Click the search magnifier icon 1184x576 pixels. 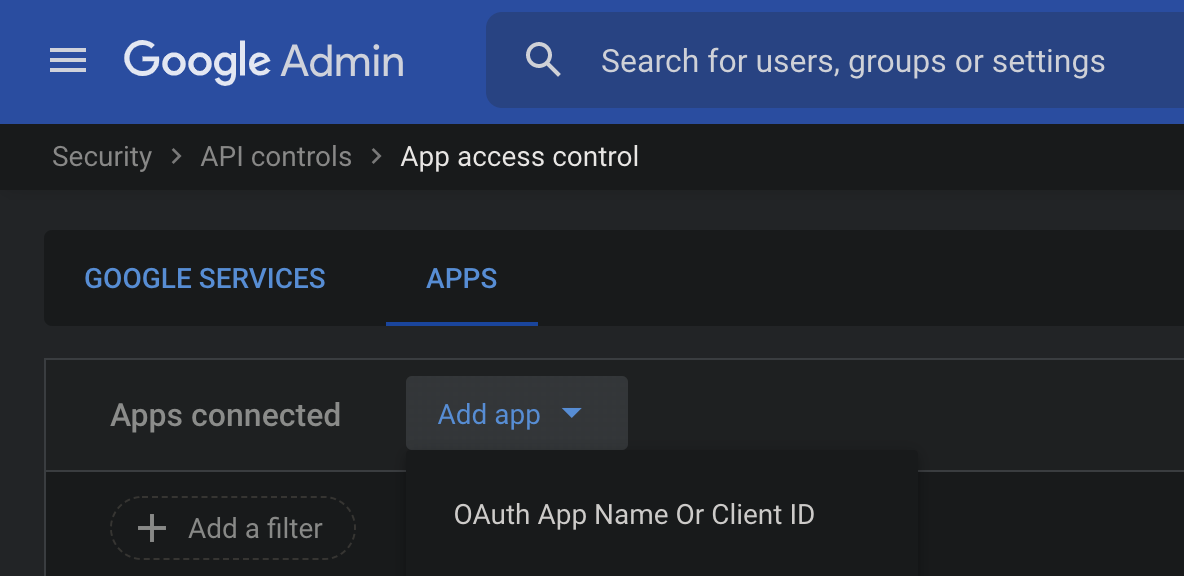point(543,60)
